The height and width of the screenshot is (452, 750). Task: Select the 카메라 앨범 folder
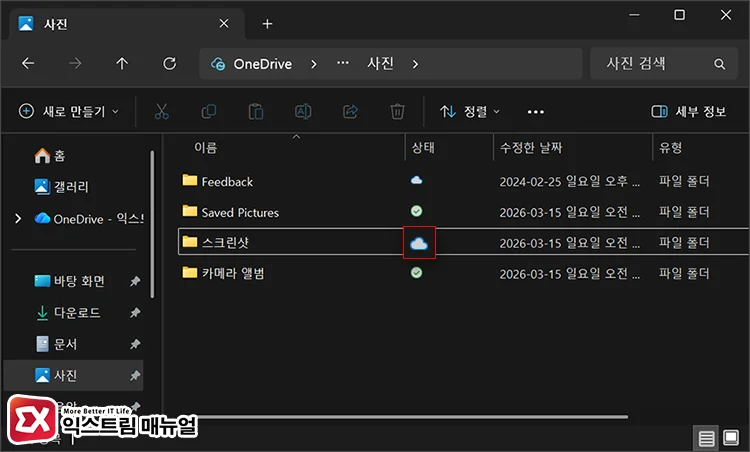[223, 273]
